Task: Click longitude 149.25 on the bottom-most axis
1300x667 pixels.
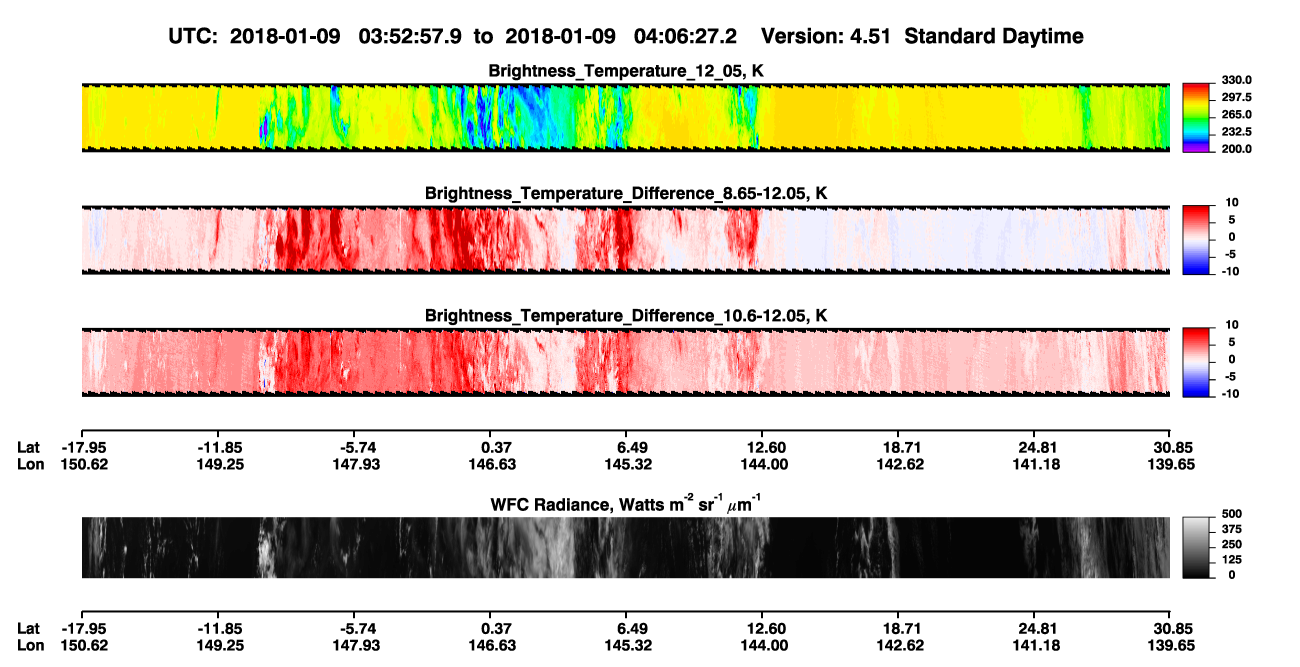Action: (x=218, y=646)
